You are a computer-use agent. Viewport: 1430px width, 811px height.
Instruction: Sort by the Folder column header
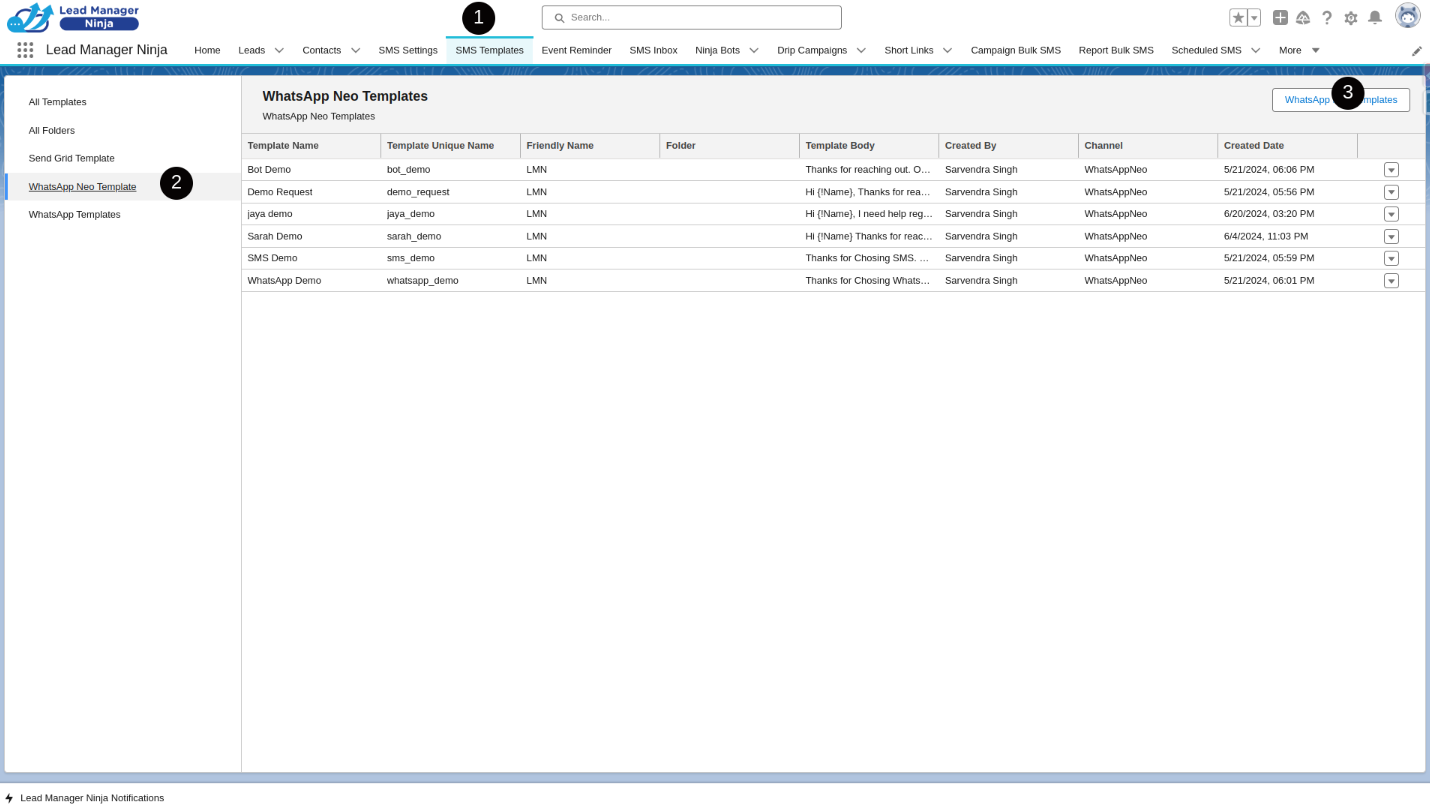(730, 146)
